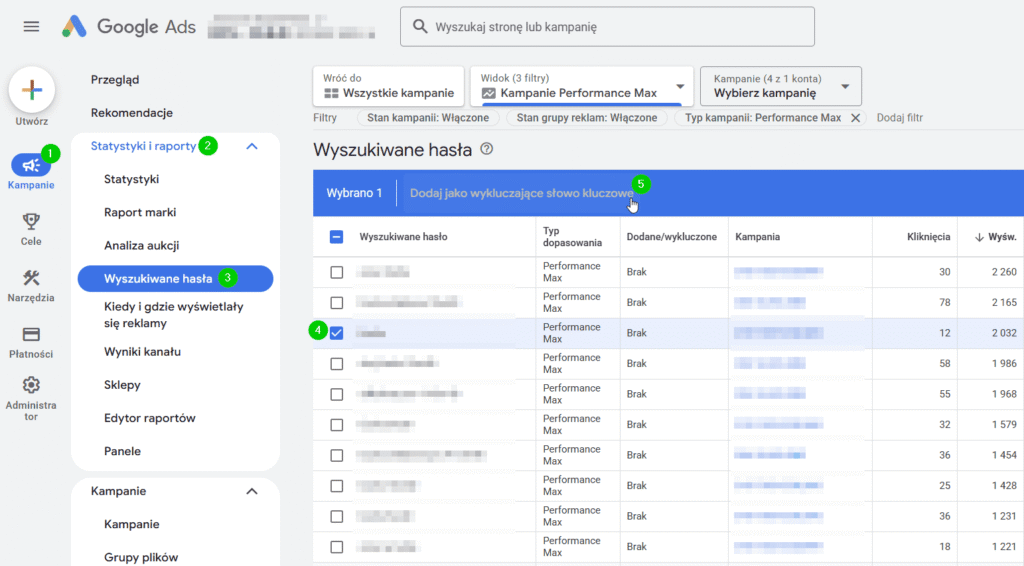Viewport: 1024px width, 566px height.
Task: Check the row with 32 clicks
Action: [x=336, y=425]
